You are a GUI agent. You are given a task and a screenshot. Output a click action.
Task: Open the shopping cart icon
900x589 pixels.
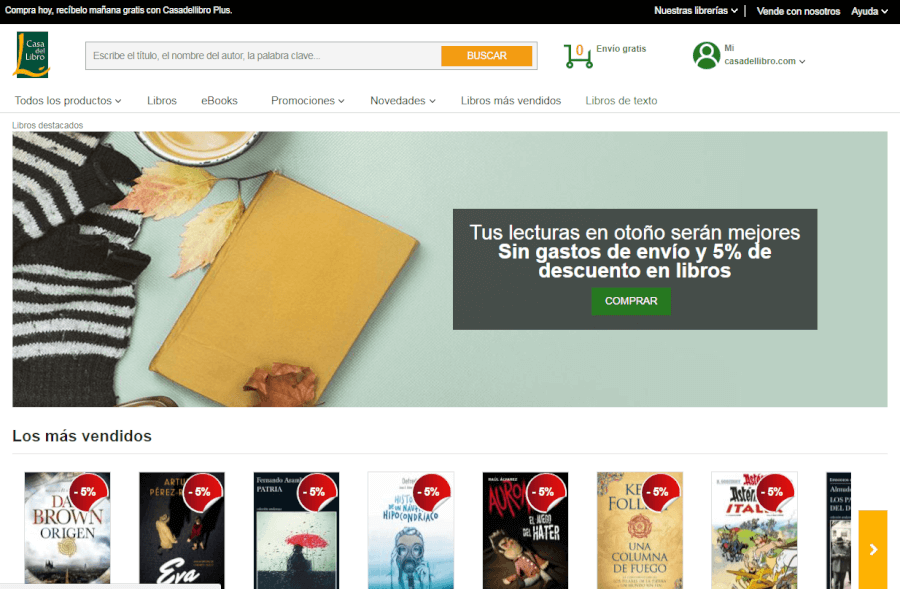[x=578, y=52]
